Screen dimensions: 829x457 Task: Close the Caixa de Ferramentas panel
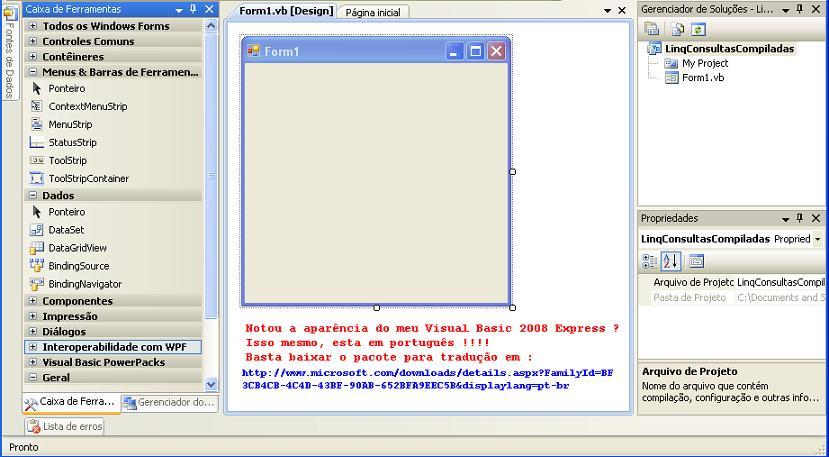click(x=209, y=9)
